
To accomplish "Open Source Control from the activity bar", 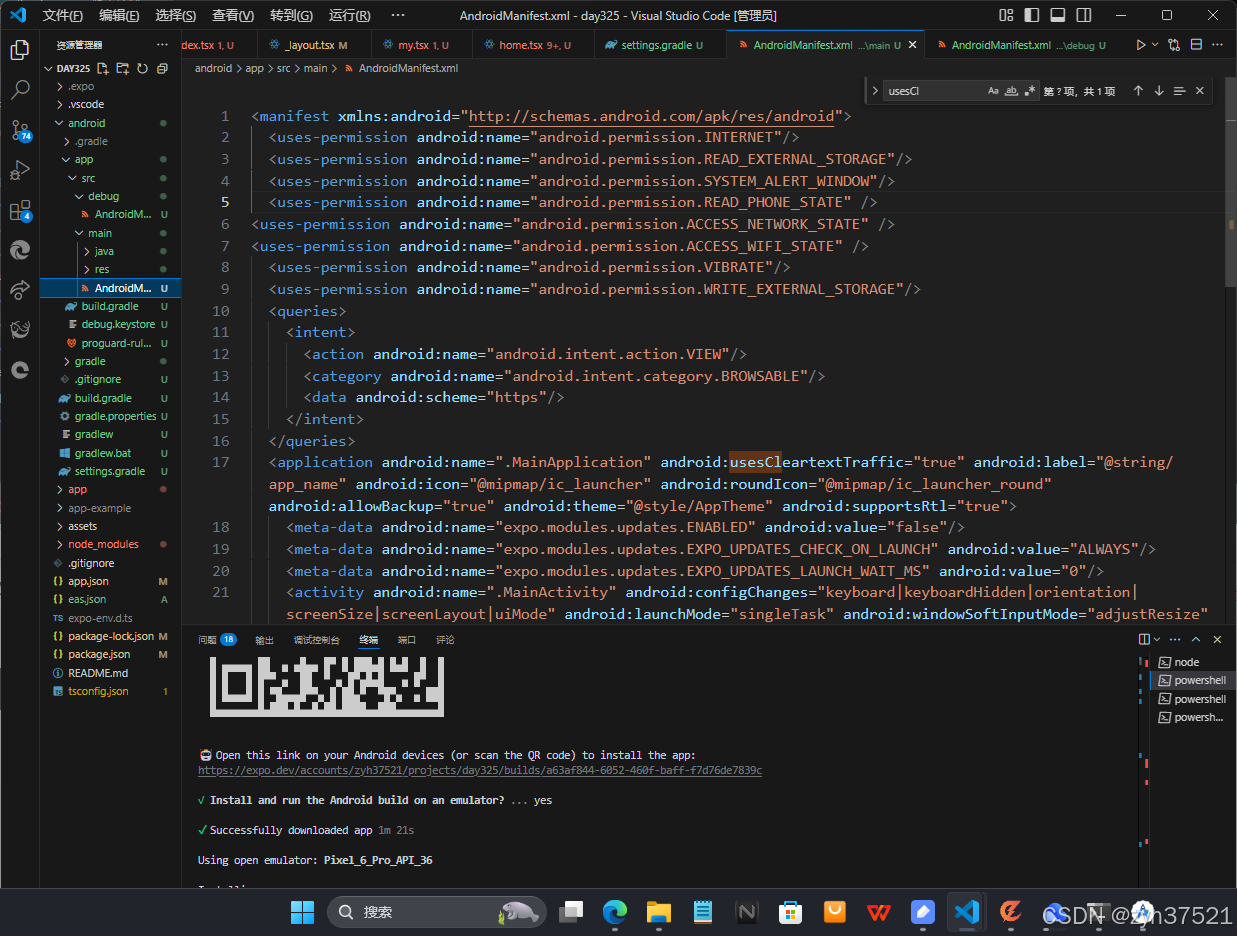I will pos(21,131).
